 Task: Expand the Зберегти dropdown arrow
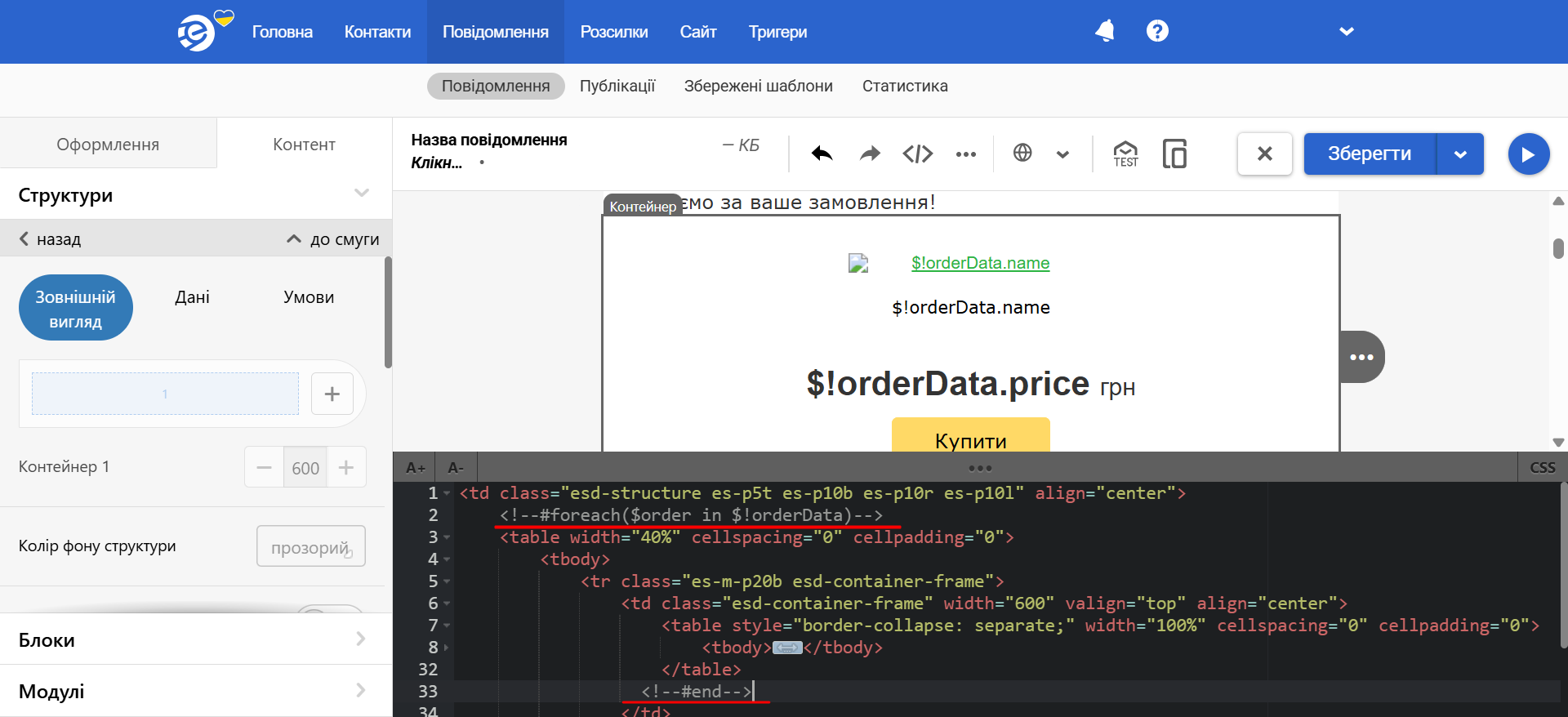coord(1460,154)
